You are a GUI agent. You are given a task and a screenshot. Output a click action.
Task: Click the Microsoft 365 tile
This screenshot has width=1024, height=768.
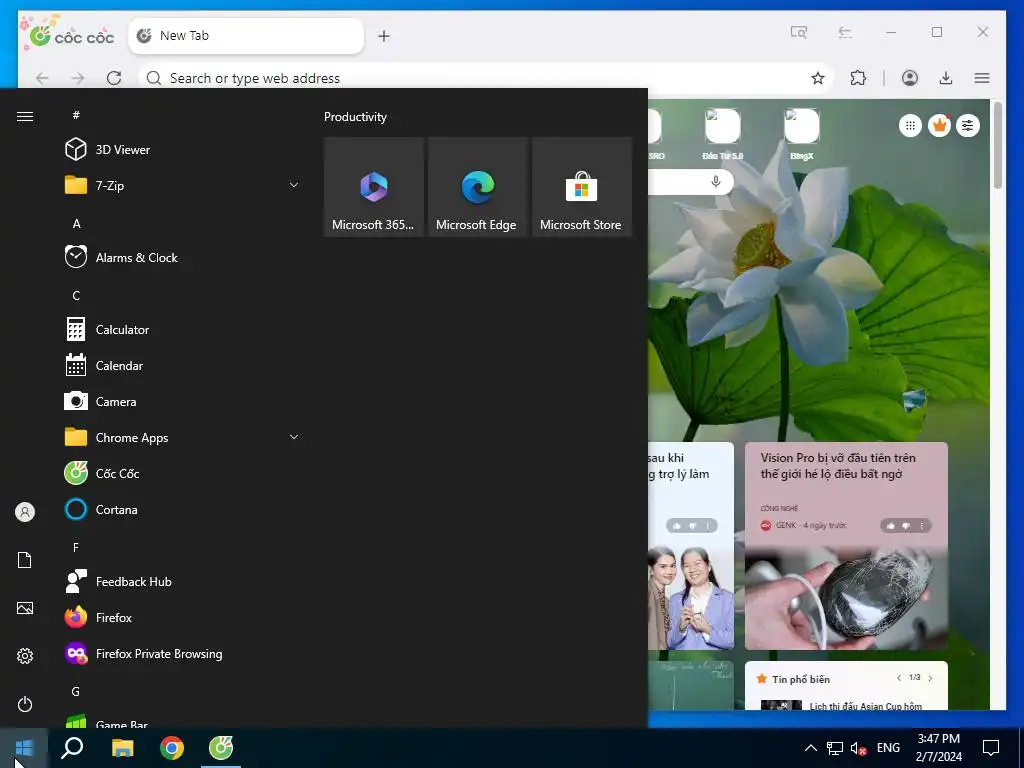tap(374, 187)
